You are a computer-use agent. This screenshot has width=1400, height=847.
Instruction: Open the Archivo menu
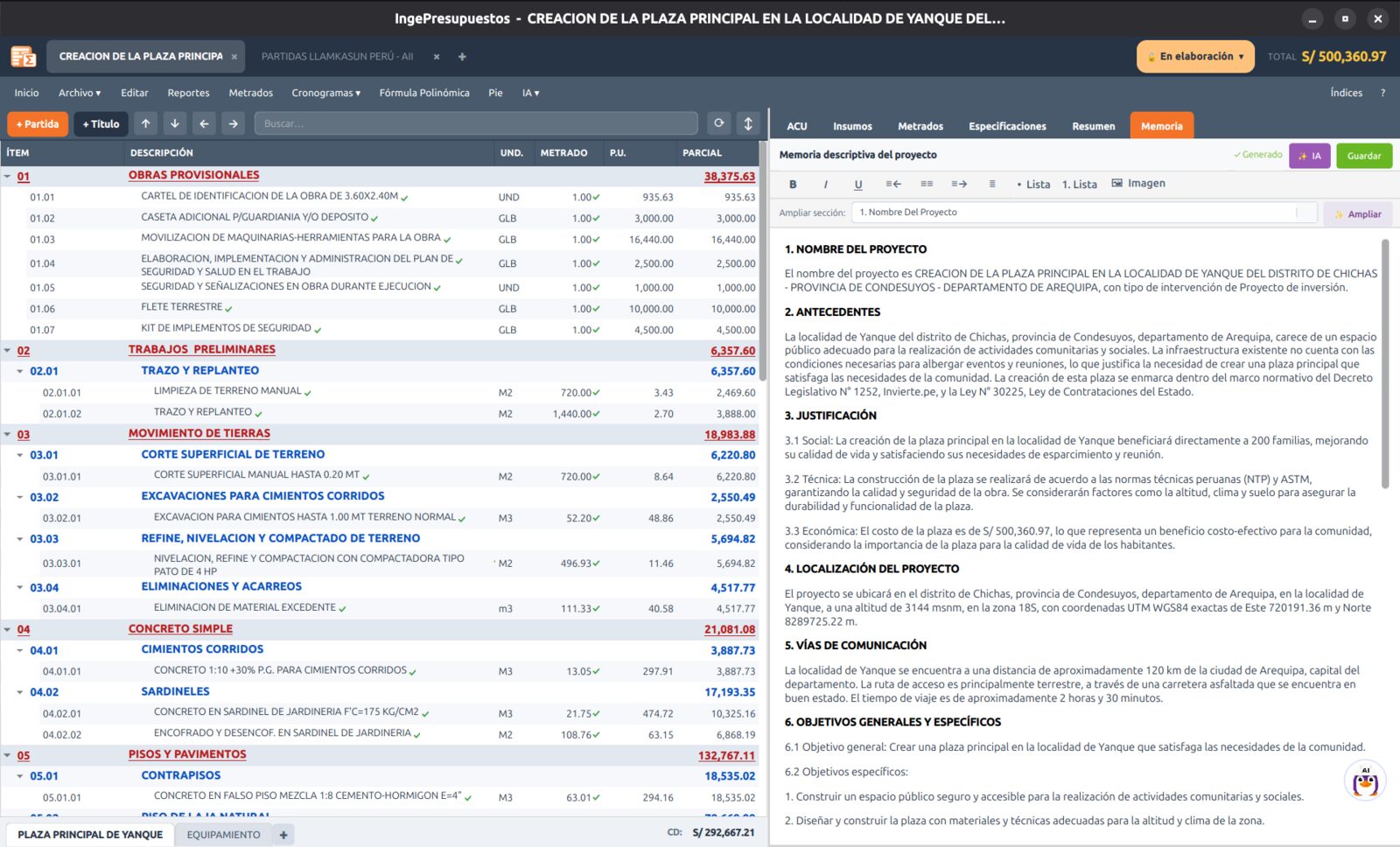80,93
